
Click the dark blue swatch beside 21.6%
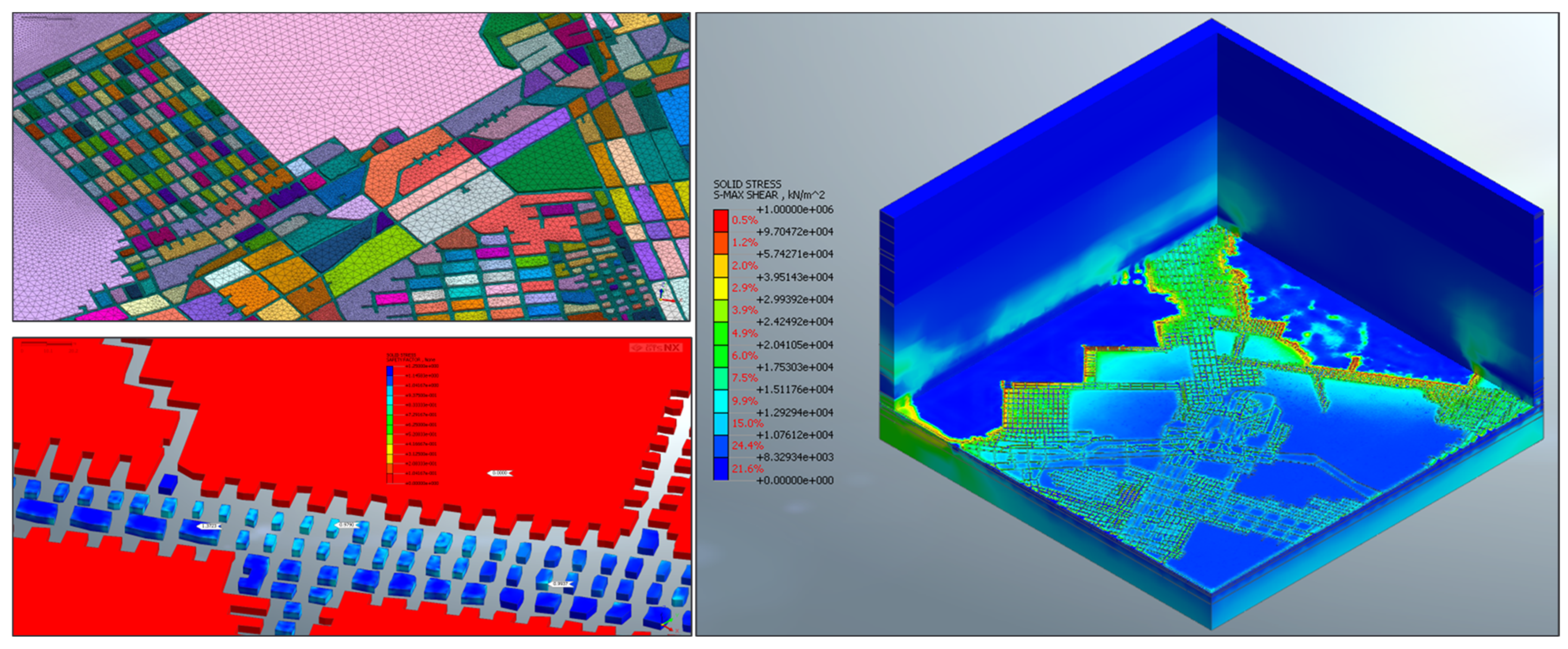[x=721, y=469]
